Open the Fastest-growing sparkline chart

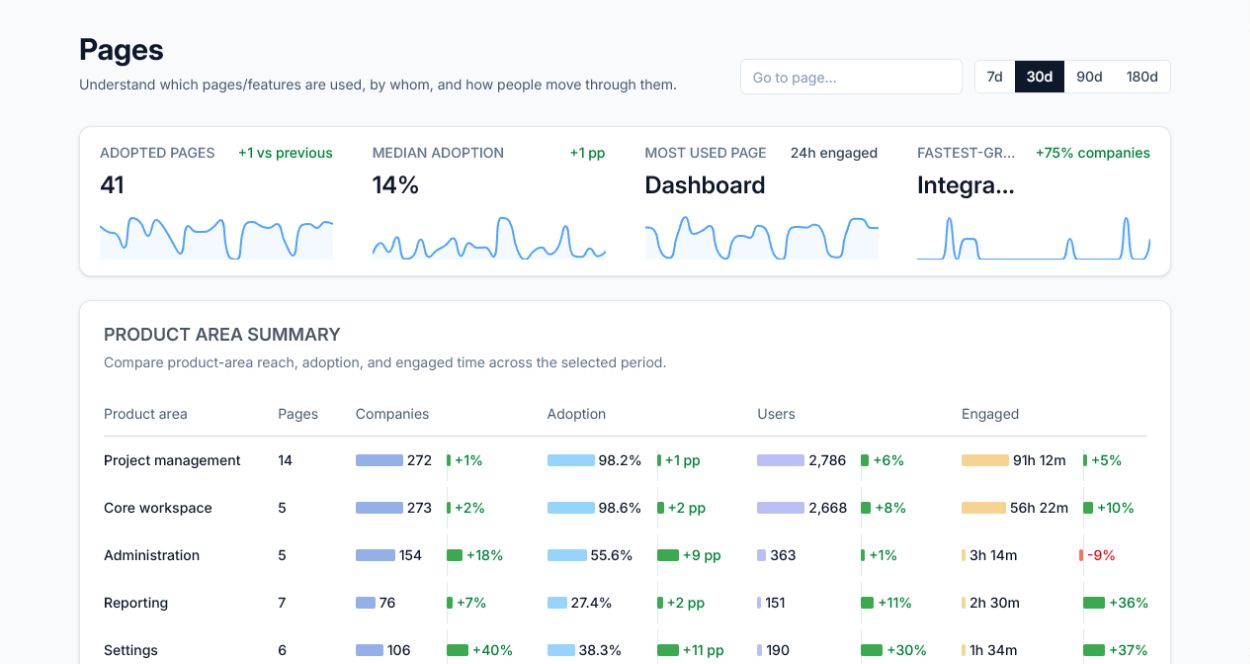click(x=1033, y=236)
